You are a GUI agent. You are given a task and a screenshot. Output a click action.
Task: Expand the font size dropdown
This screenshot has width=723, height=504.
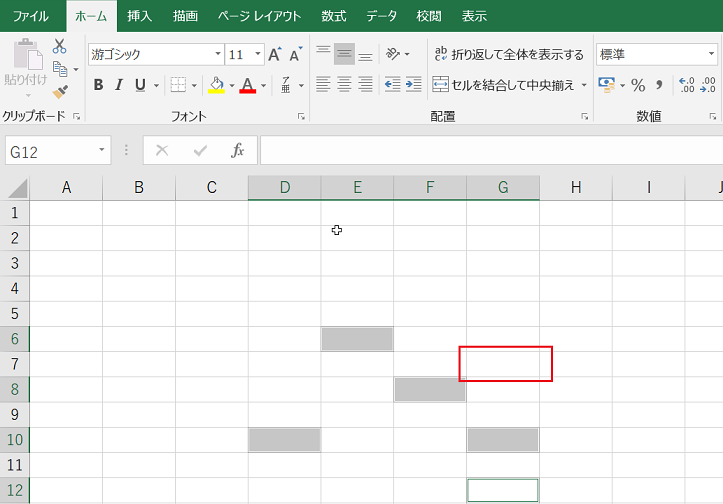[x=258, y=54]
